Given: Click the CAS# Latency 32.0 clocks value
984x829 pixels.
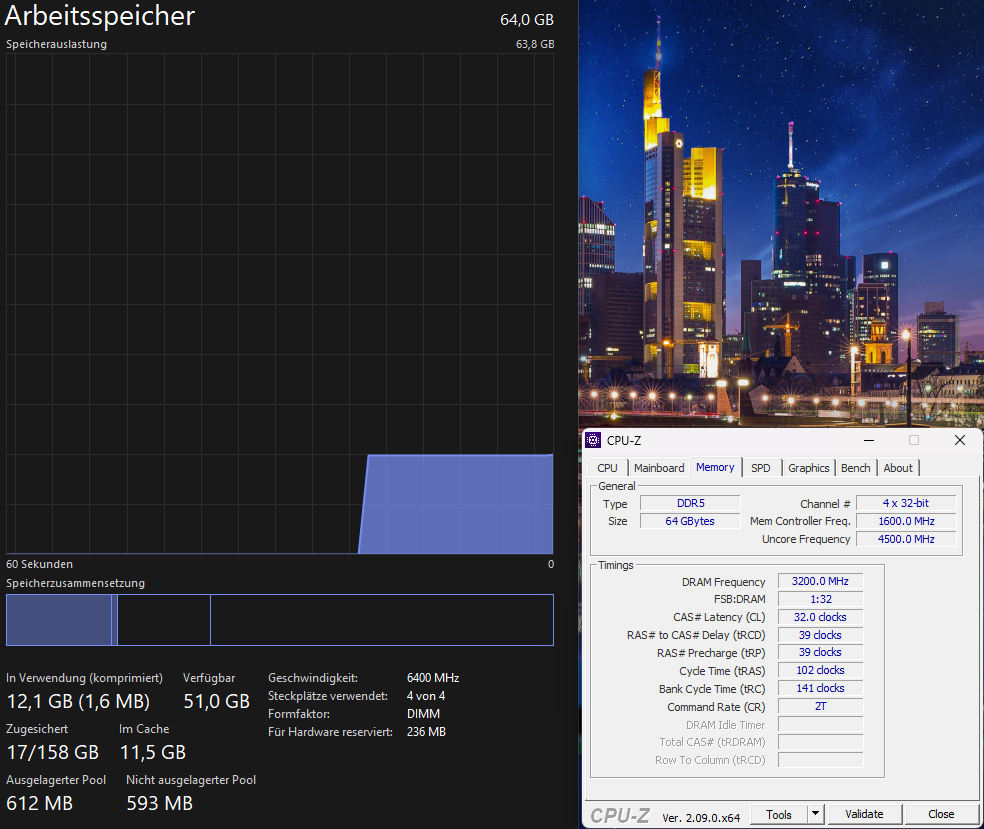Looking at the screenshot, I should click(820, 617).
